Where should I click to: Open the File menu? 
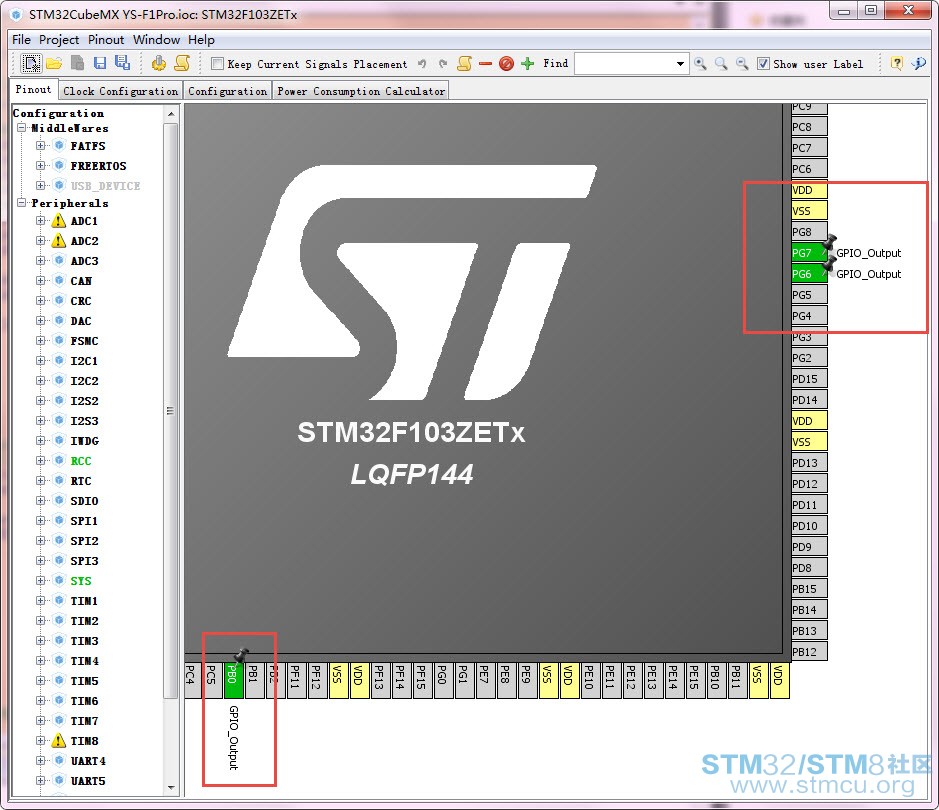(22, 40)
